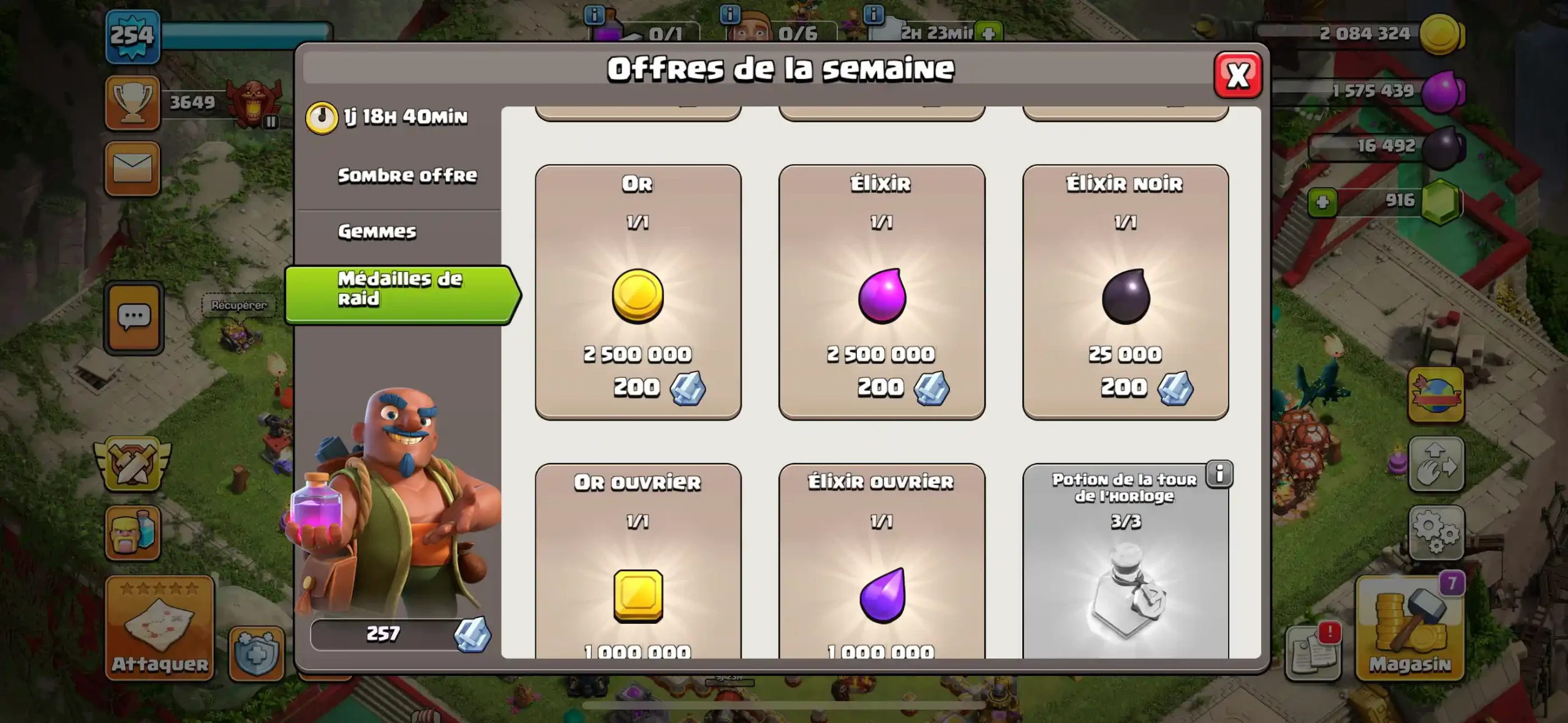Open the settings gears icon
This screenshot has width=1568, height=723.
[1436, 532]
